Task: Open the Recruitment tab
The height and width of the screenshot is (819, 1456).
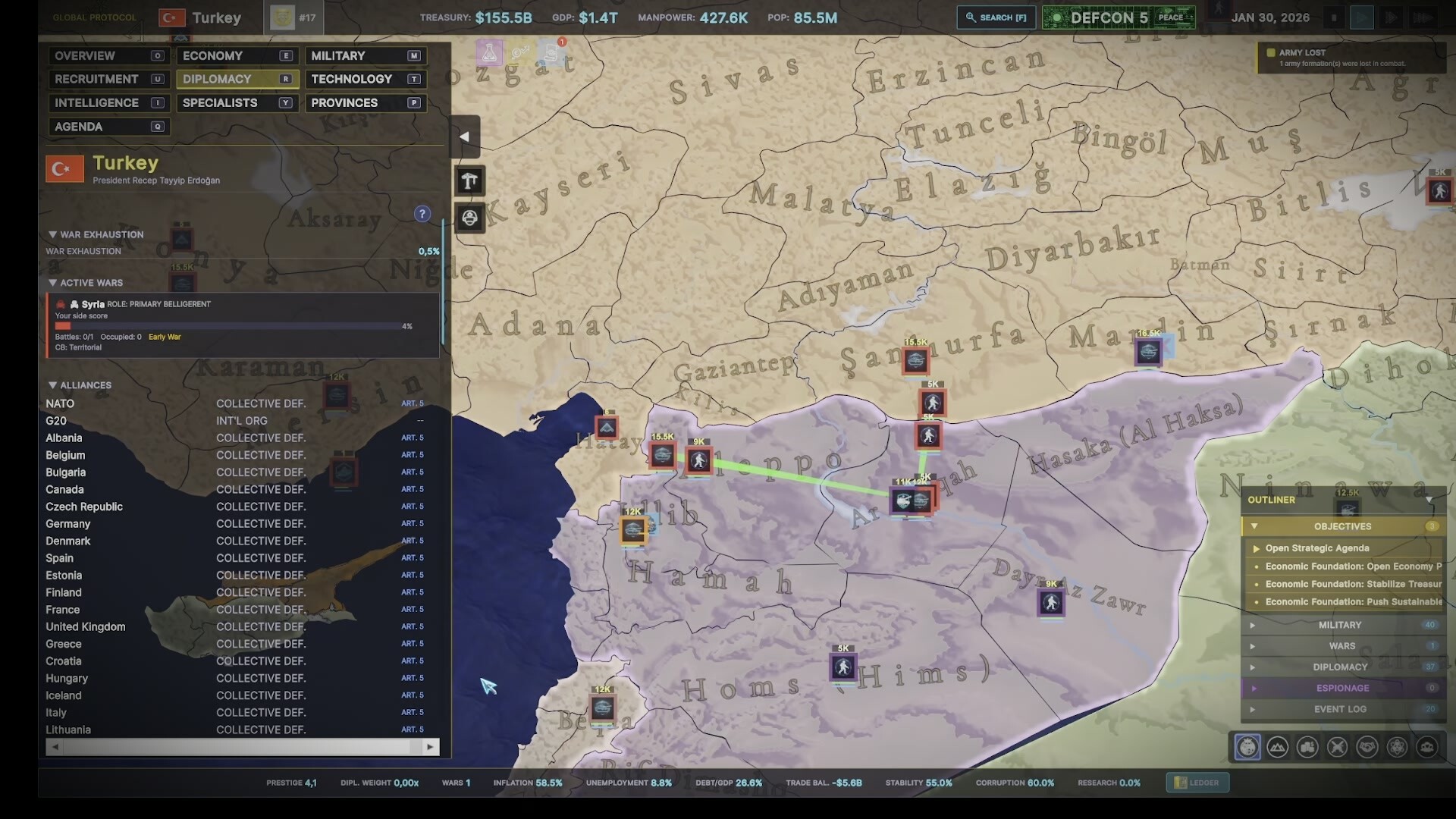Action: (x=108, y=79)
